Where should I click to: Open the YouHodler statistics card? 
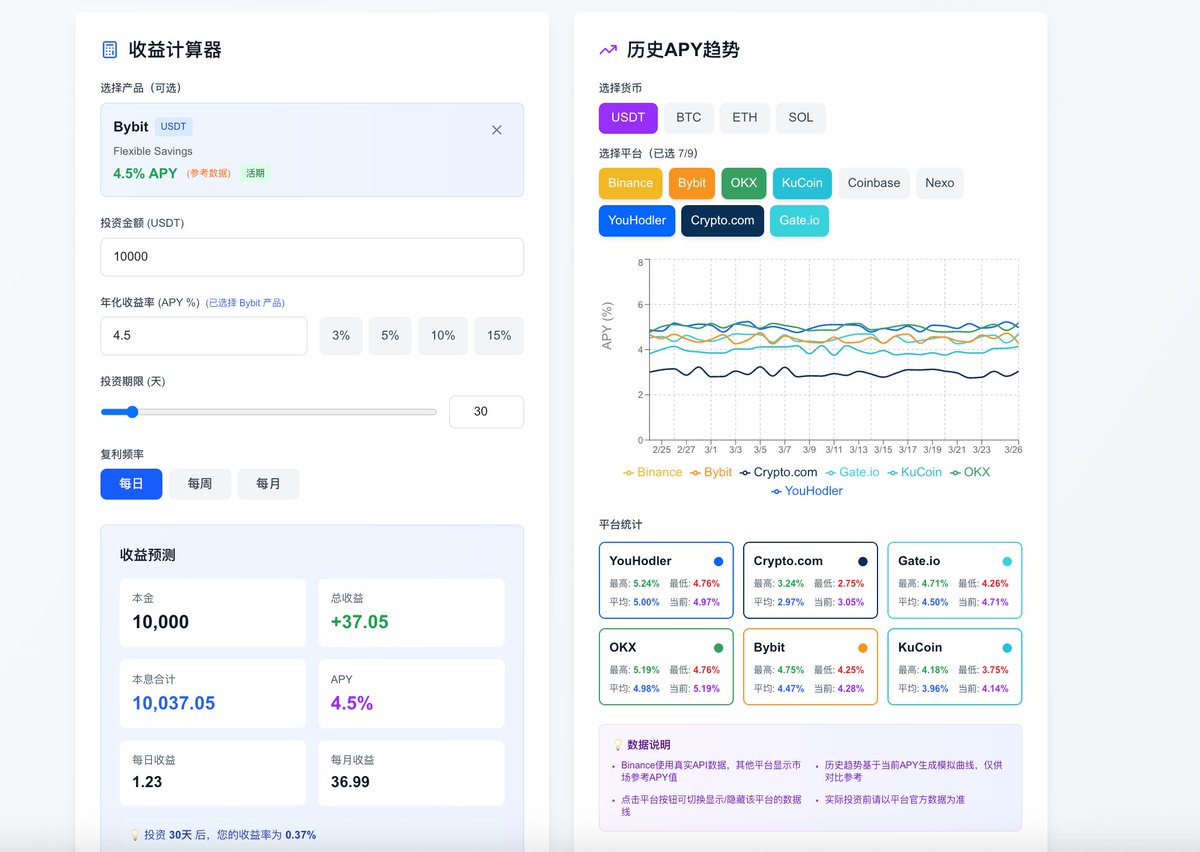pos(666,581)
